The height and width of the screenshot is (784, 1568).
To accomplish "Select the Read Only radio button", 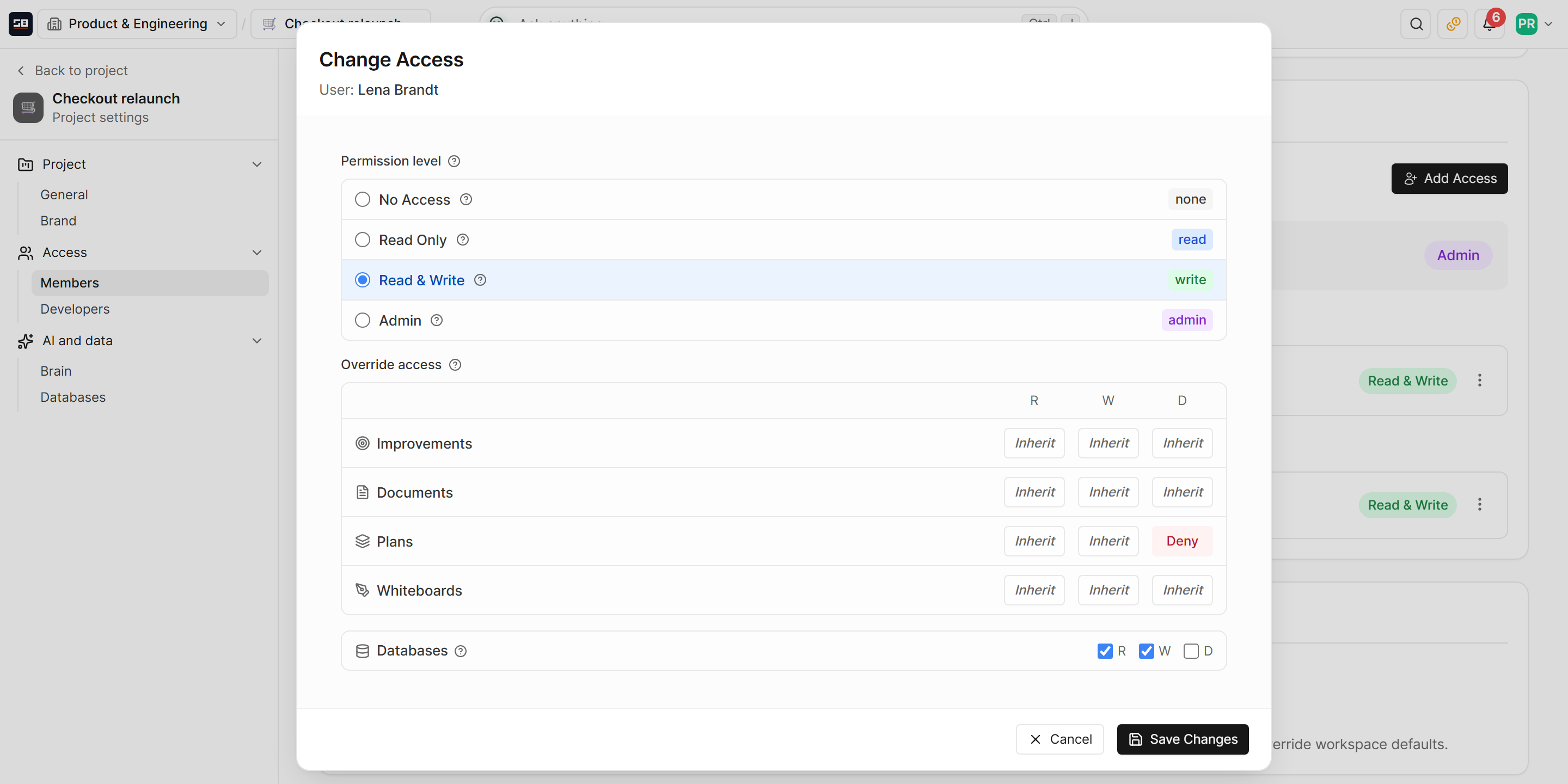I will click(362, 240).
